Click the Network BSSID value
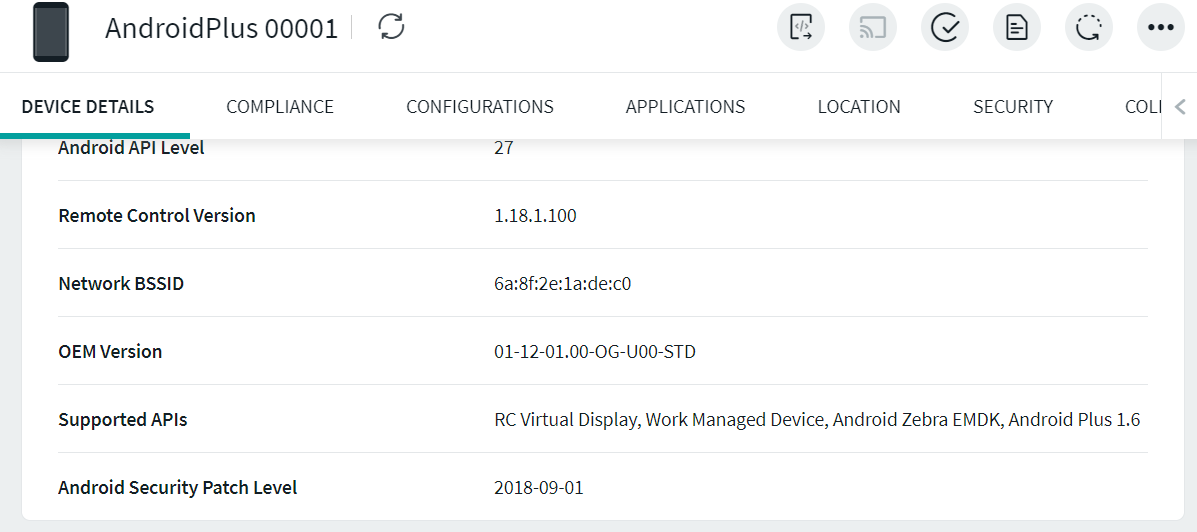The image size is (1197, 532). click(562, 284)
